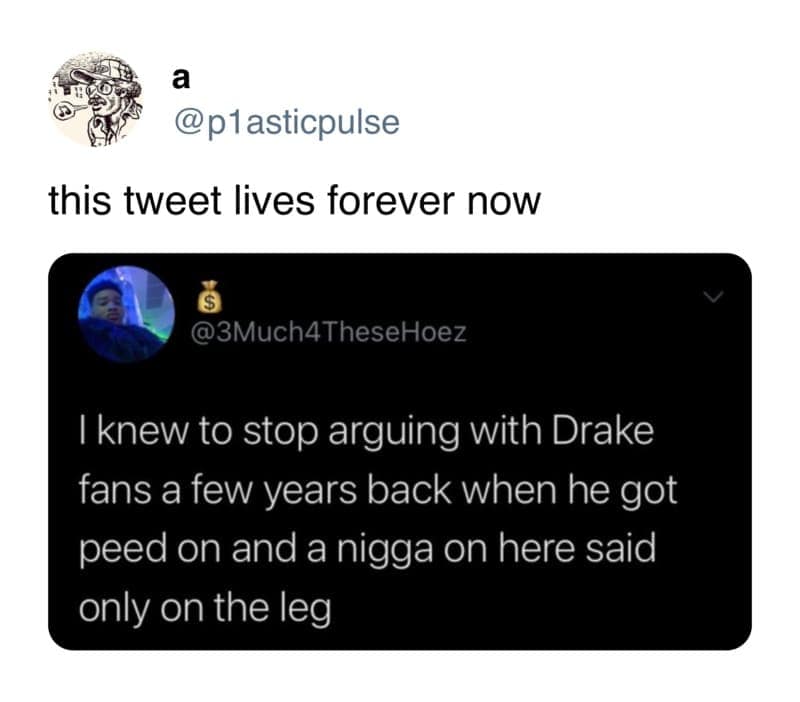800x702 pixels.
Task: Open p1asticpulse's cartoon profile avatar
Action: point(97,99)
